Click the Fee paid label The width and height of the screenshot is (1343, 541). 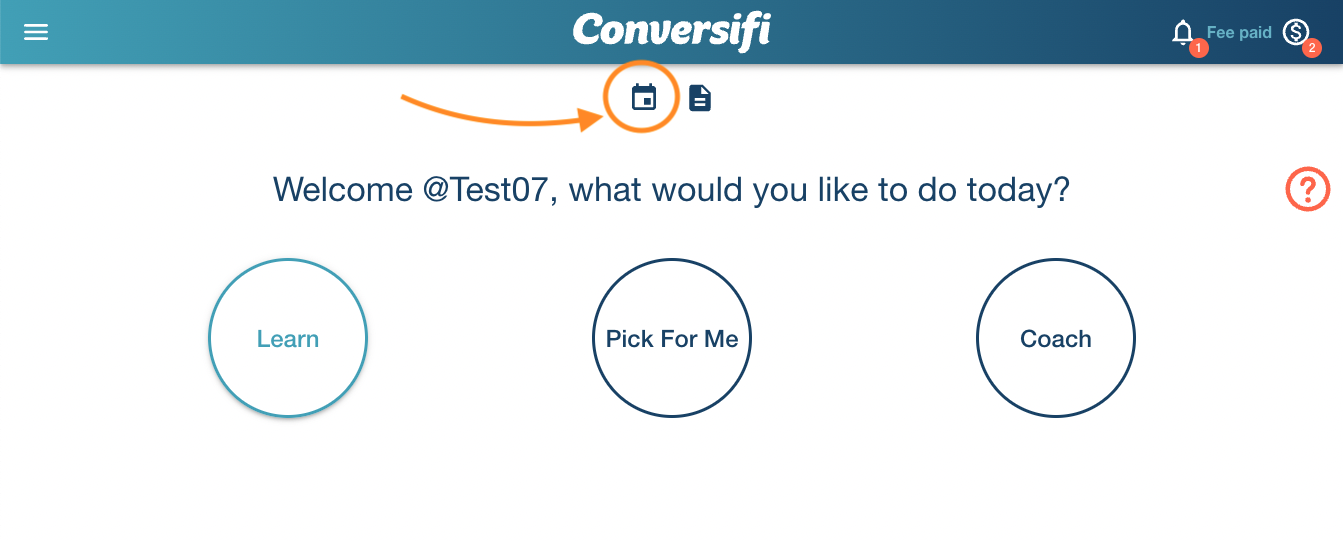click(x=1239, y=33)
